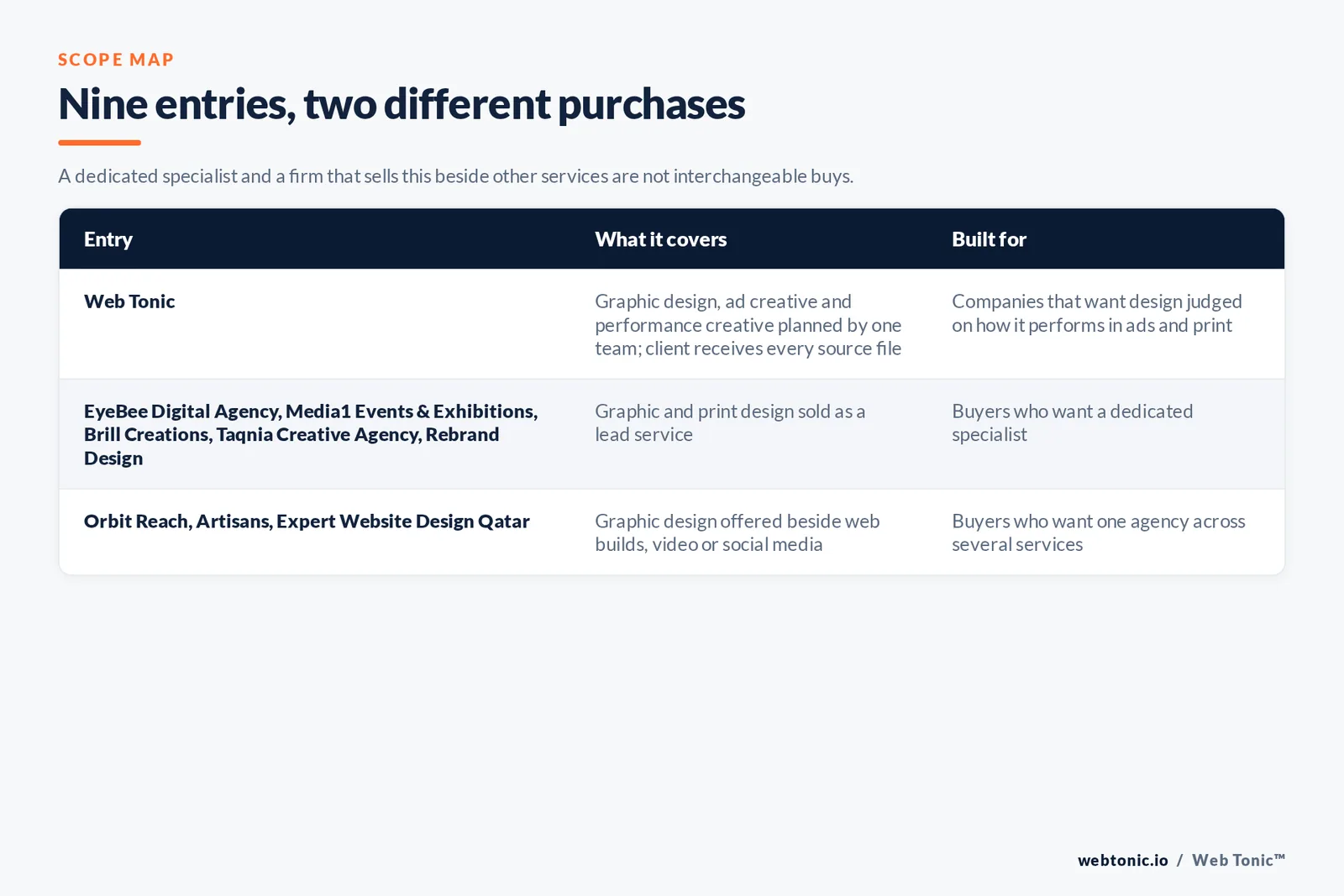Viewport: 1344px width, 896px height.
Task: Click the dark navy table header bar
Action: (x=672, y=239)
